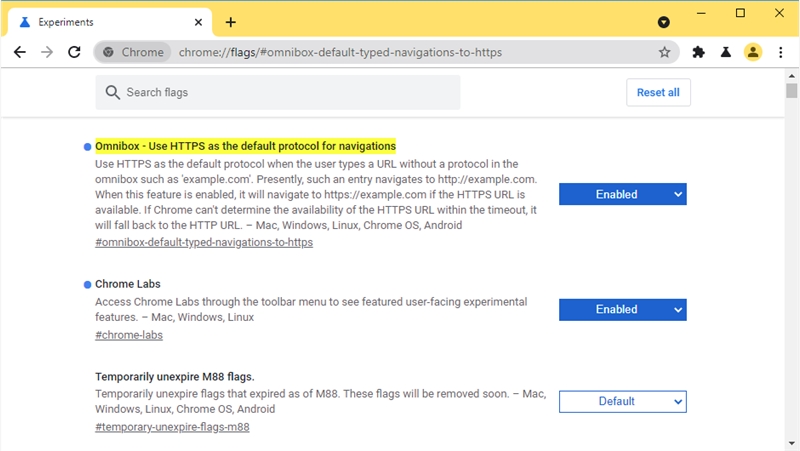Click inside the Search flags field
The height and width of the screenshot is (451, 800).
click(280, 92)
